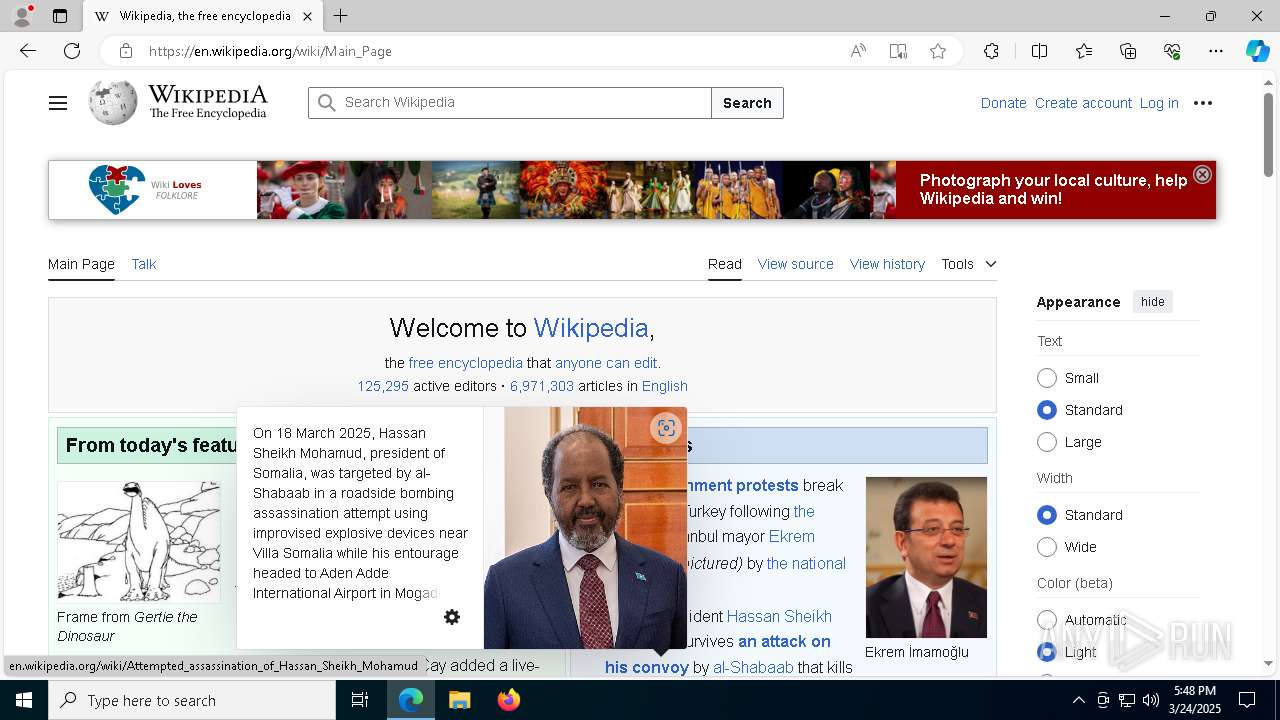This screenshot has width=1280, height=720.
Task: Select Wide page width
Action: [1047, 547]
